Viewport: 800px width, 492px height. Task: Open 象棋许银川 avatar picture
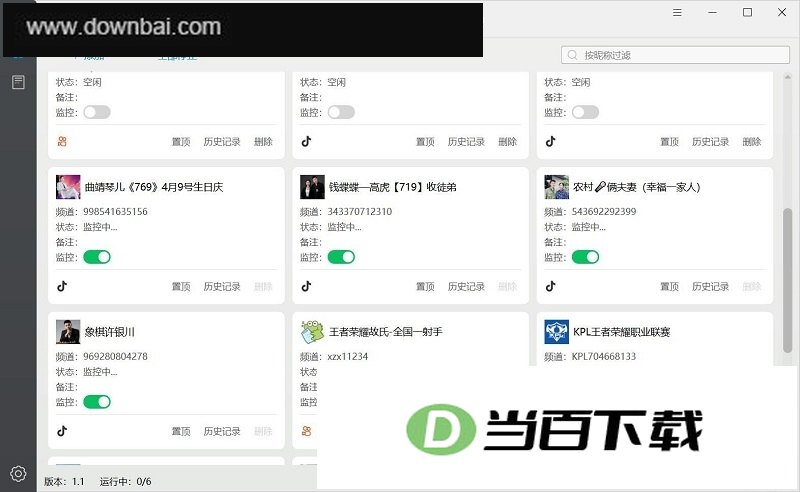(68, 332)
